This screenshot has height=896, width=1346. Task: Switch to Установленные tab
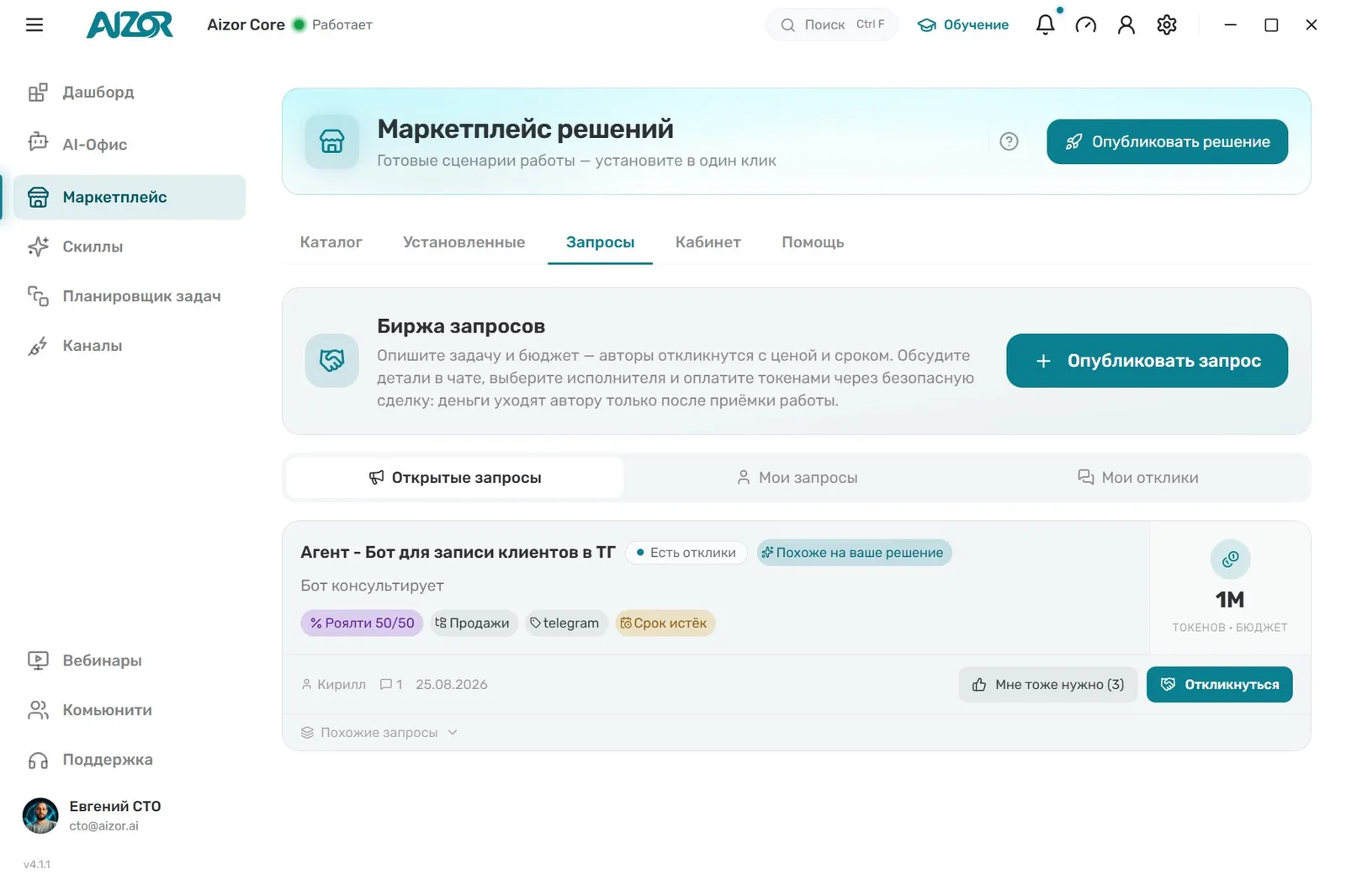(x=464, y=242)
